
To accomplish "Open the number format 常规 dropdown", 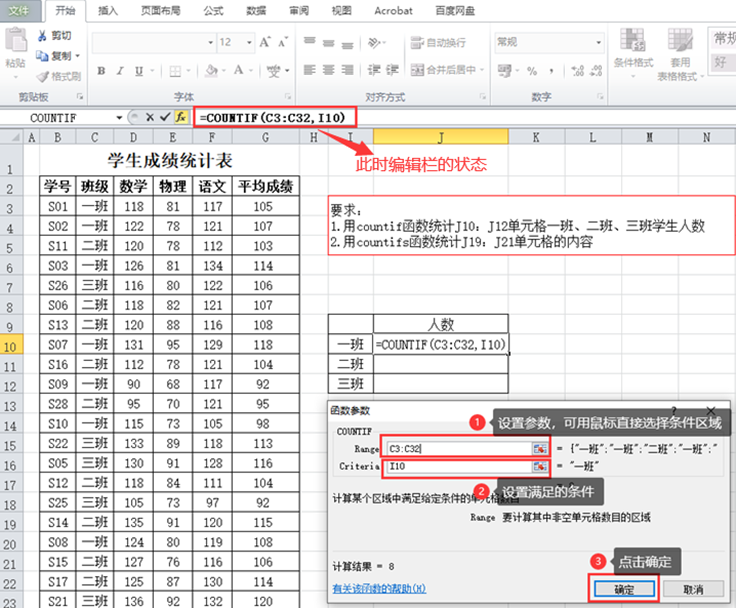I will (598, 42).
